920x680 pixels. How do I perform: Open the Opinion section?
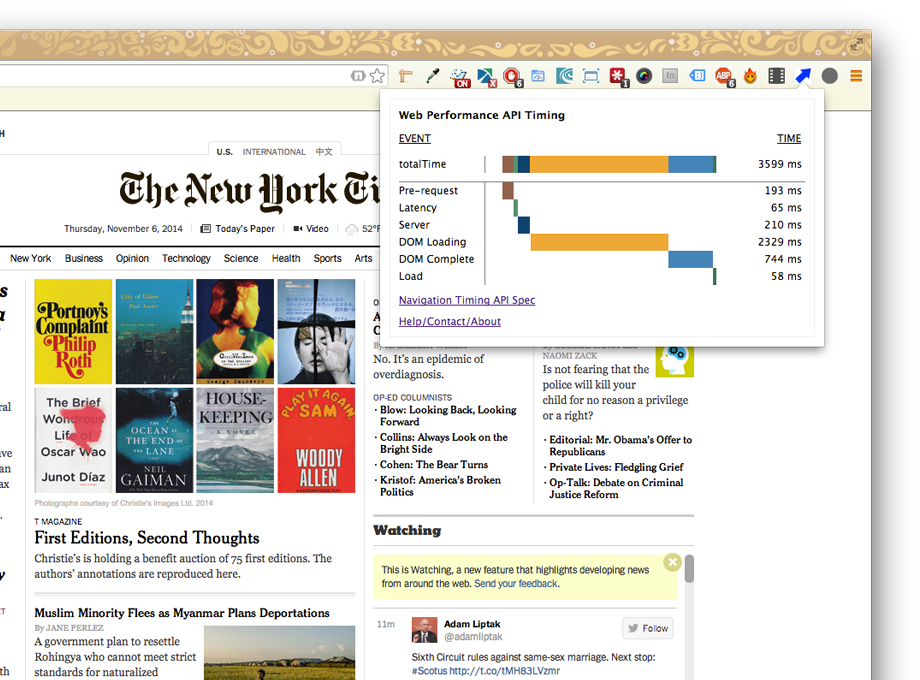132,258
